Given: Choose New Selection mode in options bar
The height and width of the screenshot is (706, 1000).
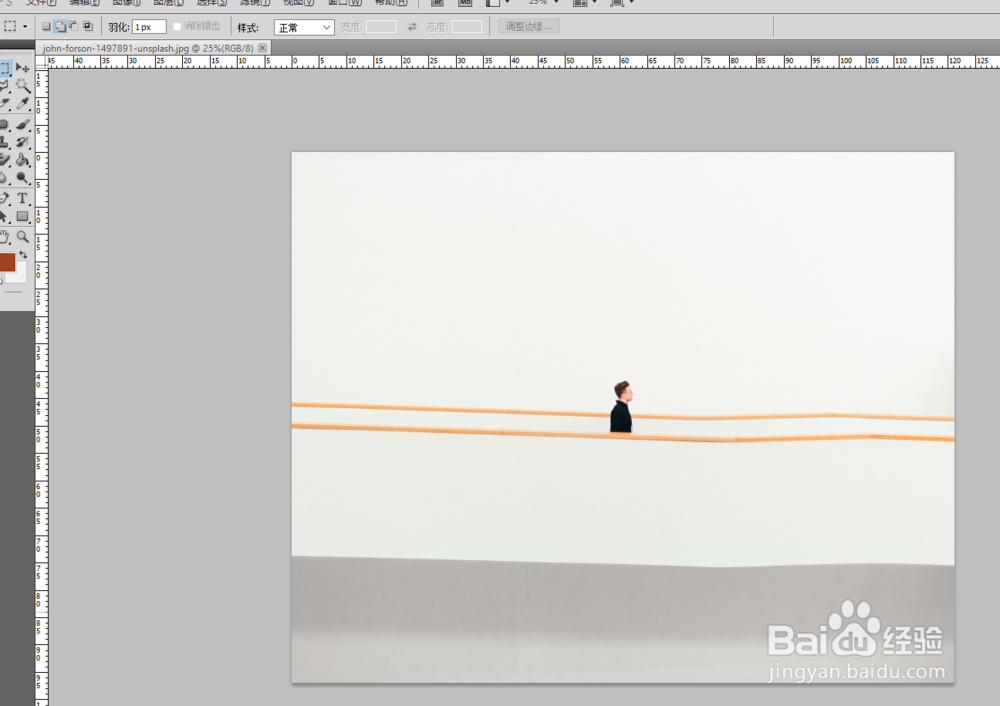Looking at the screenshot, I should [46, 26].
